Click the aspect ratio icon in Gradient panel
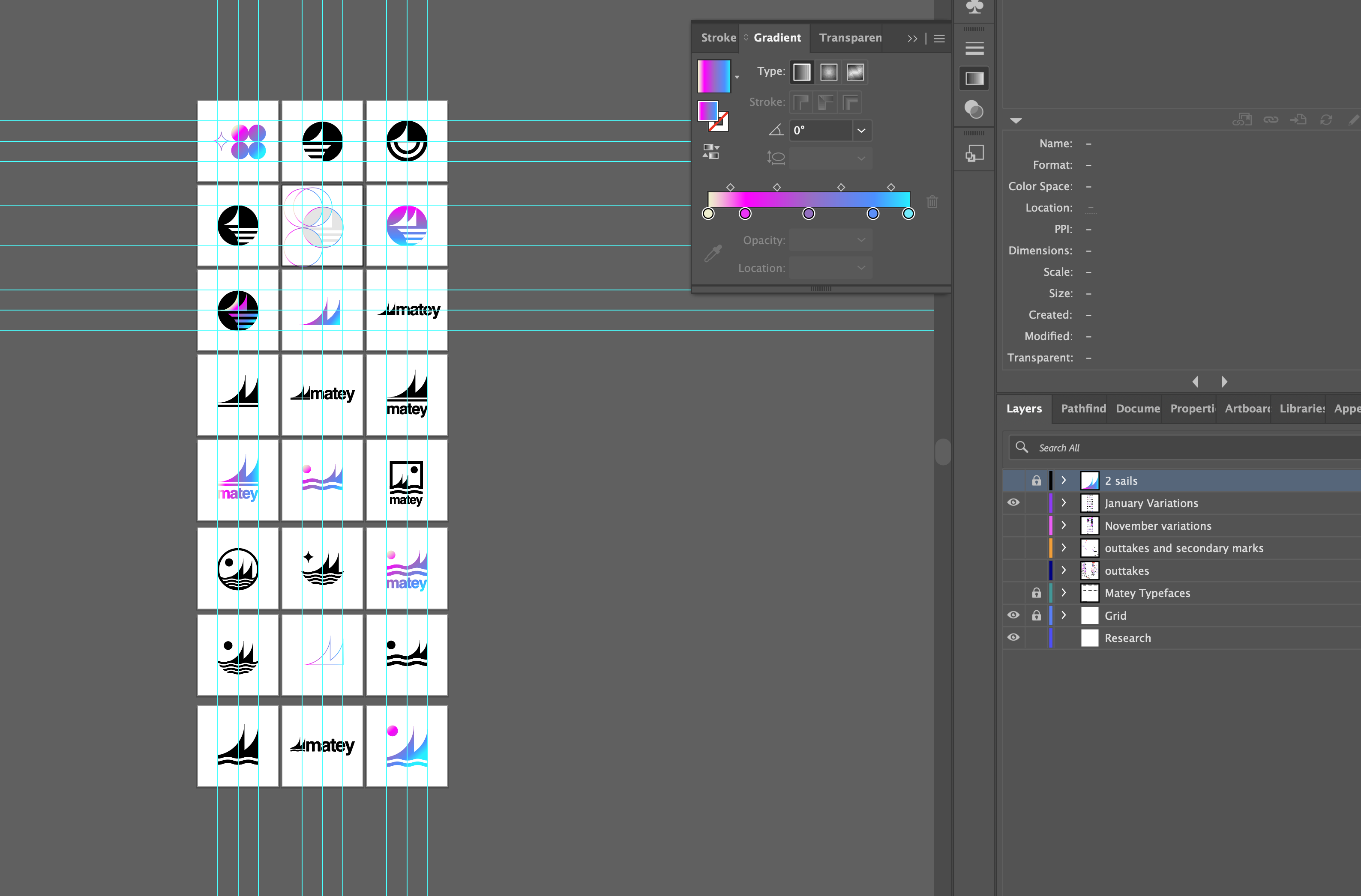The height and width of the screenshot is (896, 1361). [x=776, y=158]
